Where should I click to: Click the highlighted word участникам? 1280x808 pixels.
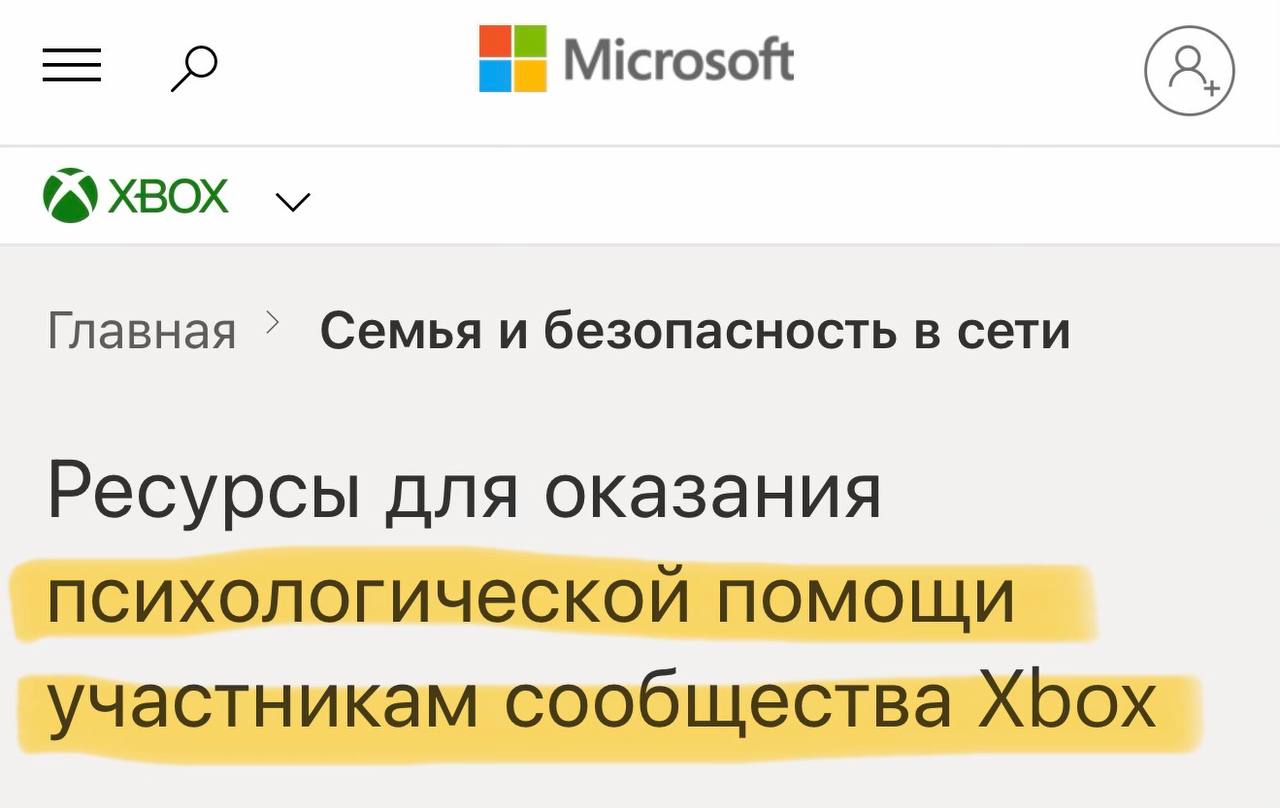(x=262, y=702)
